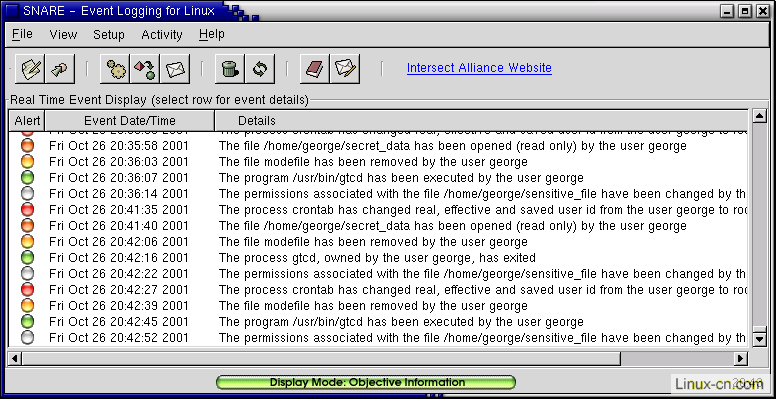The image size is (776, 399).
Task: Click the envelope-with-pencil toolbar icon
Action: pyautogui.click(x=345, y=69)
